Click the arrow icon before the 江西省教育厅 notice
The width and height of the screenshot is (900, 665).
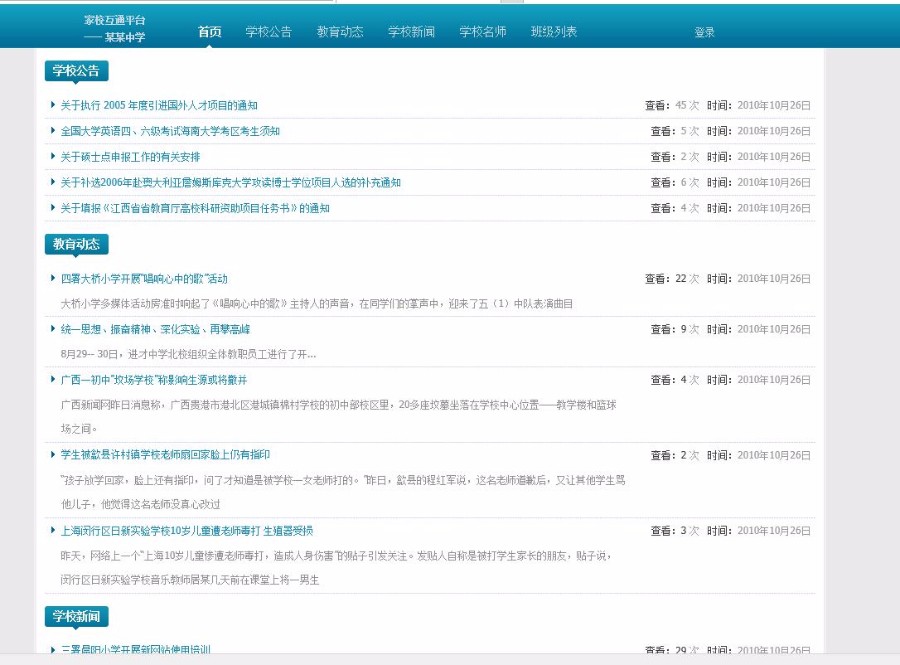(51, 209)
